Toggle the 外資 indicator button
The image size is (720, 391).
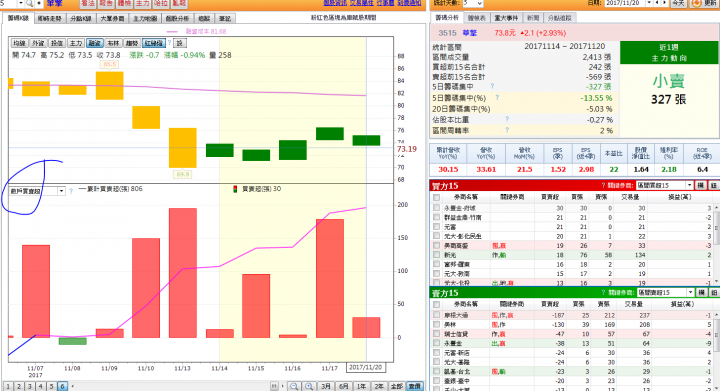click(x=38, y=43)
